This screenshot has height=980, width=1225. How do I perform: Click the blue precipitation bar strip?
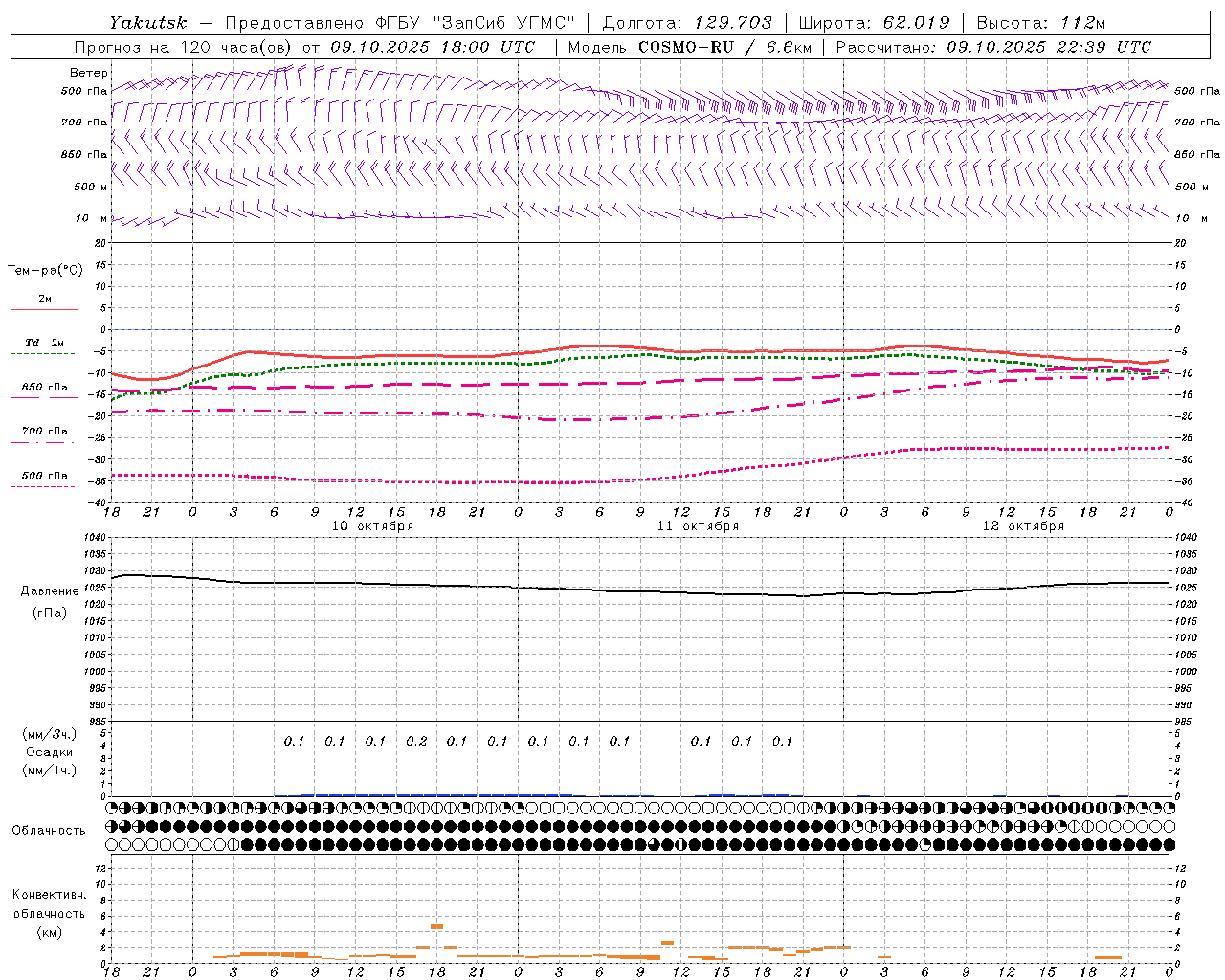tap(436, 794)
